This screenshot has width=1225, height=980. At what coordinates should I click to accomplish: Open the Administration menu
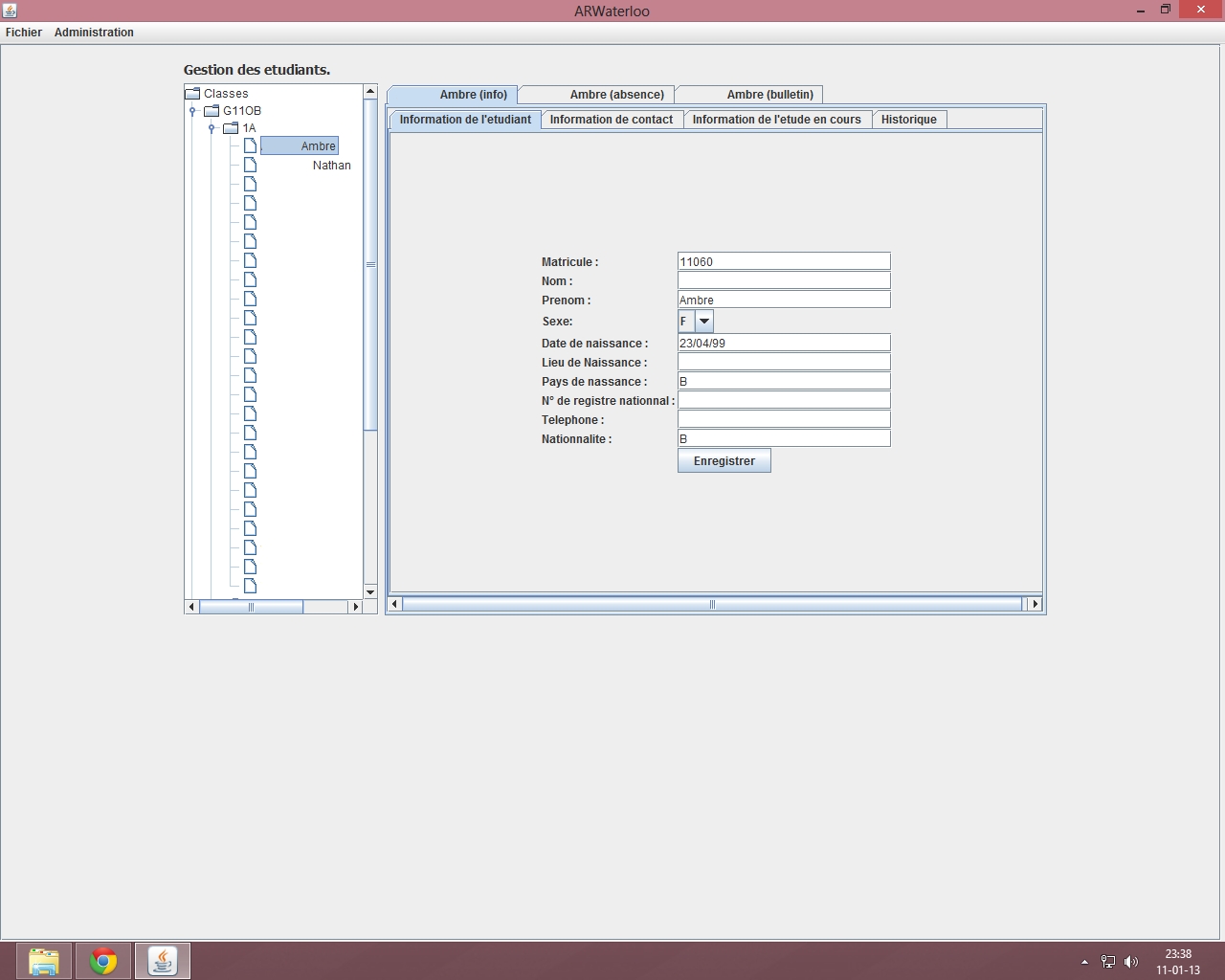click(x=94, y=33)
